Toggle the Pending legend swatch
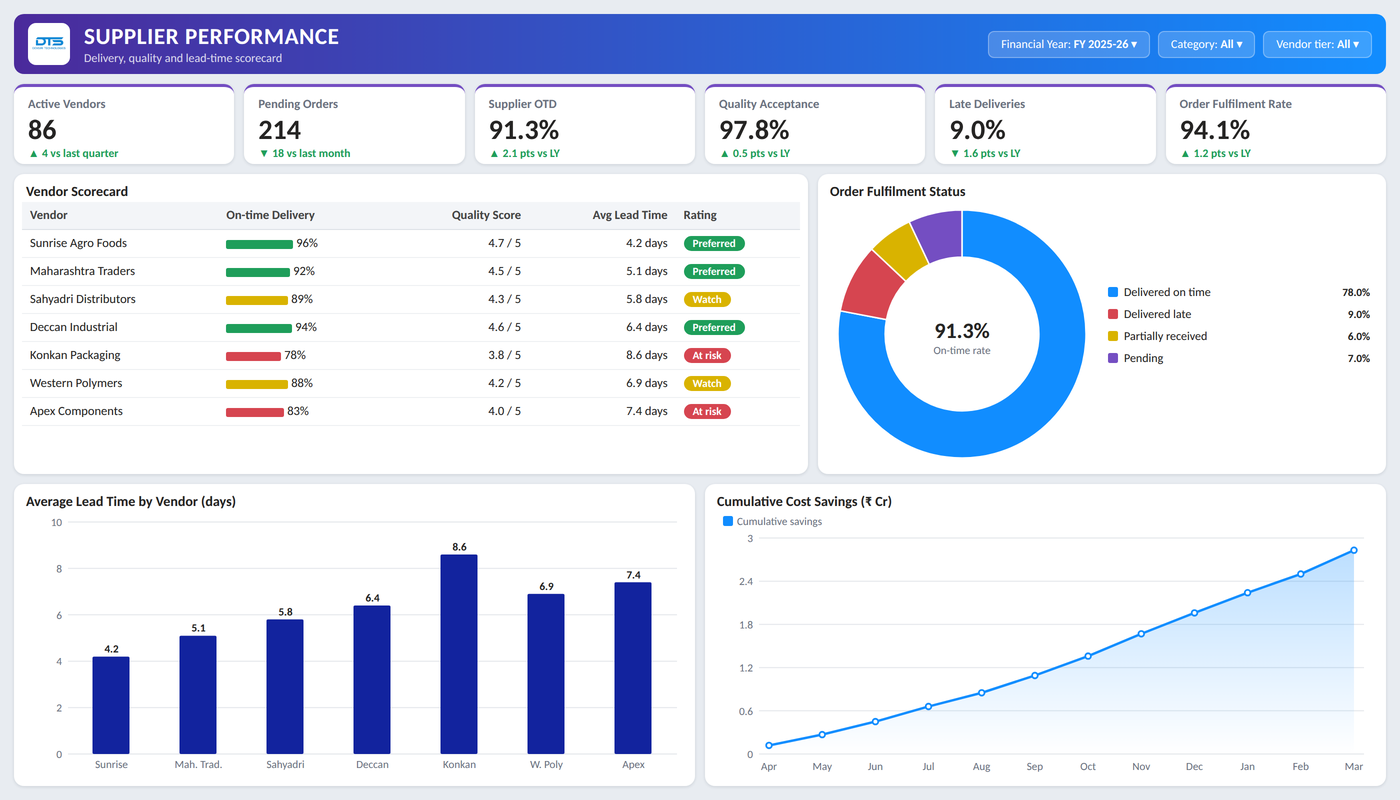Screen dimensions: 1400x800 tap(1113, 358)
